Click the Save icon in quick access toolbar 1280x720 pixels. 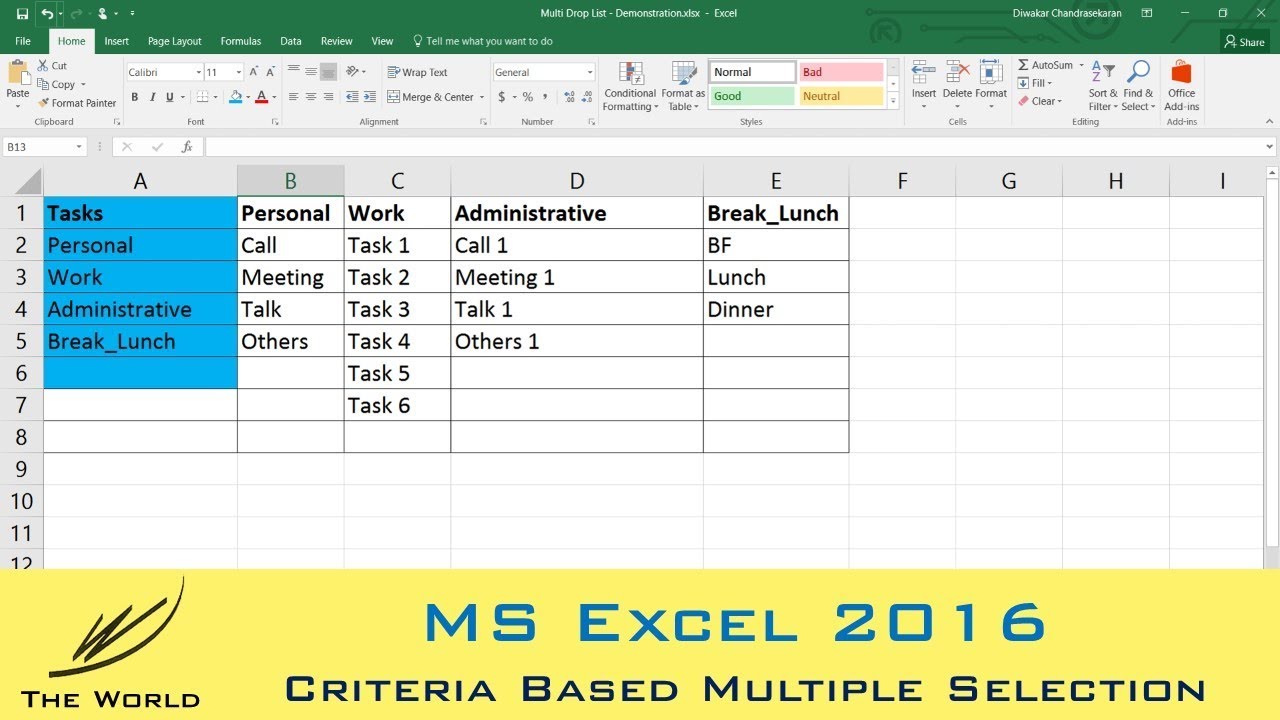tap(22, 14)
